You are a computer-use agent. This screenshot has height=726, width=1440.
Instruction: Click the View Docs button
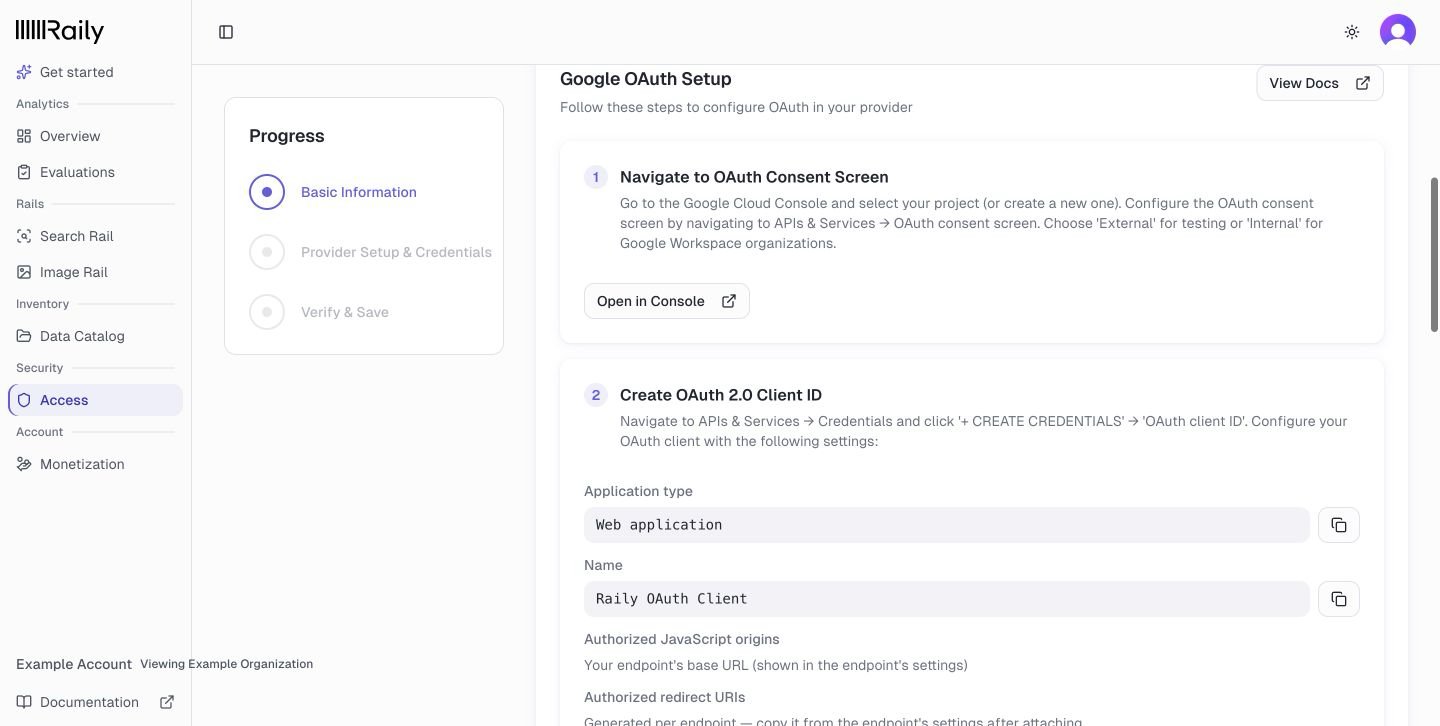pos(1320,83)
